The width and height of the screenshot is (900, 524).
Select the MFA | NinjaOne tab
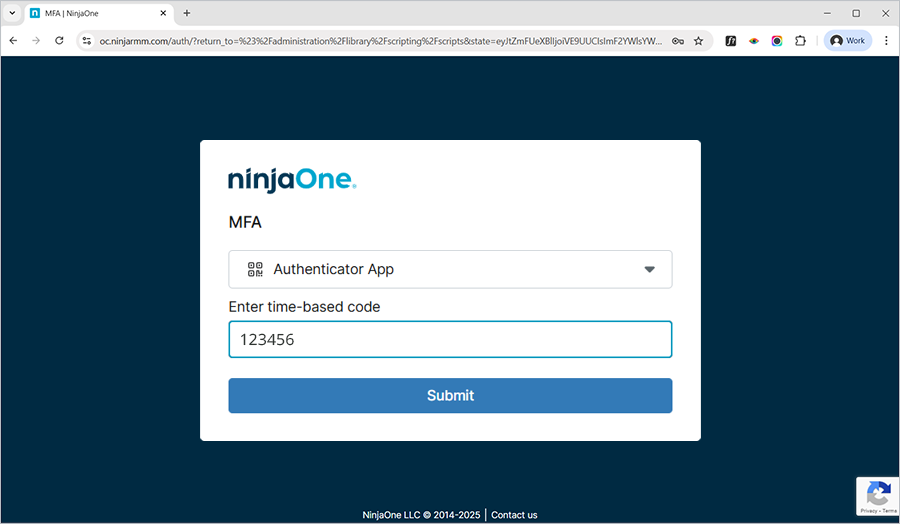(x=99, y=13)
